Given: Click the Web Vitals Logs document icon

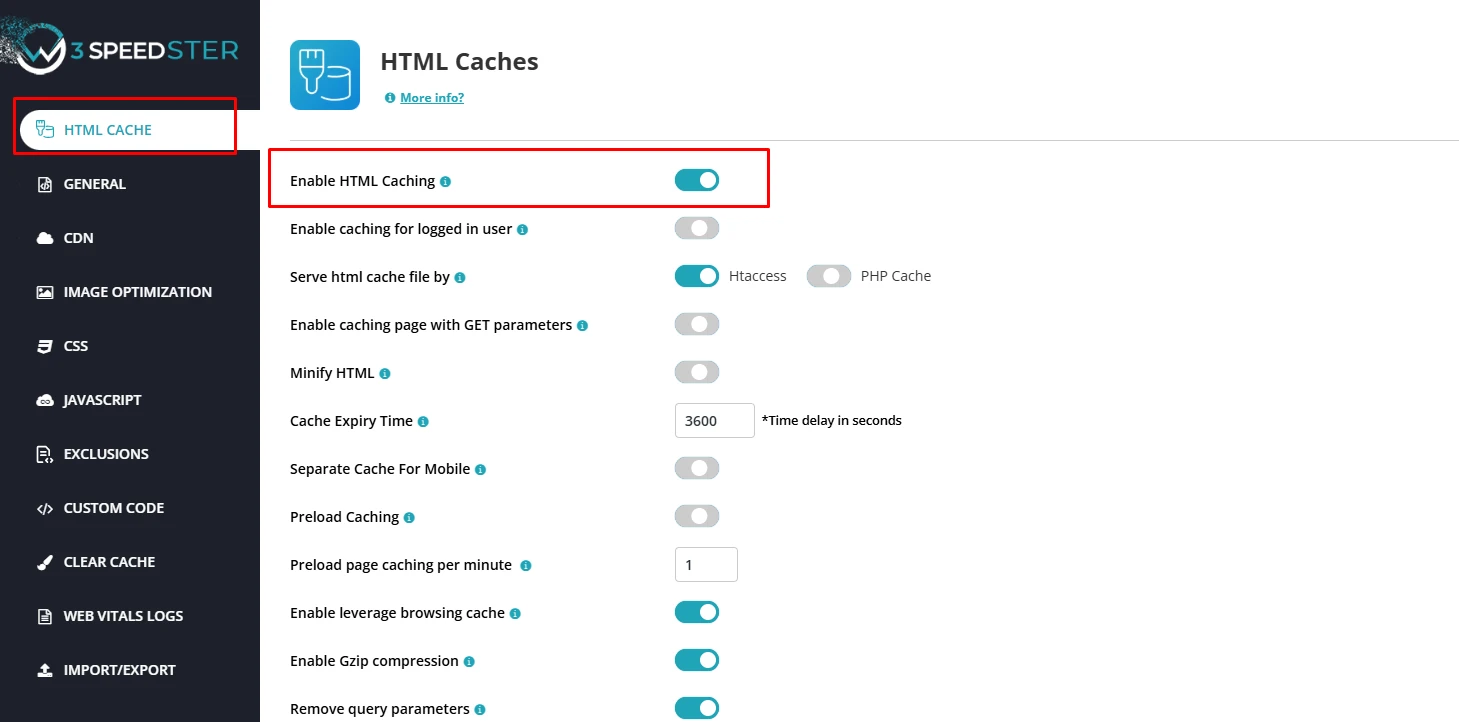Looking at the screenshot, I should pyautogui.click(x=44, y=616).
